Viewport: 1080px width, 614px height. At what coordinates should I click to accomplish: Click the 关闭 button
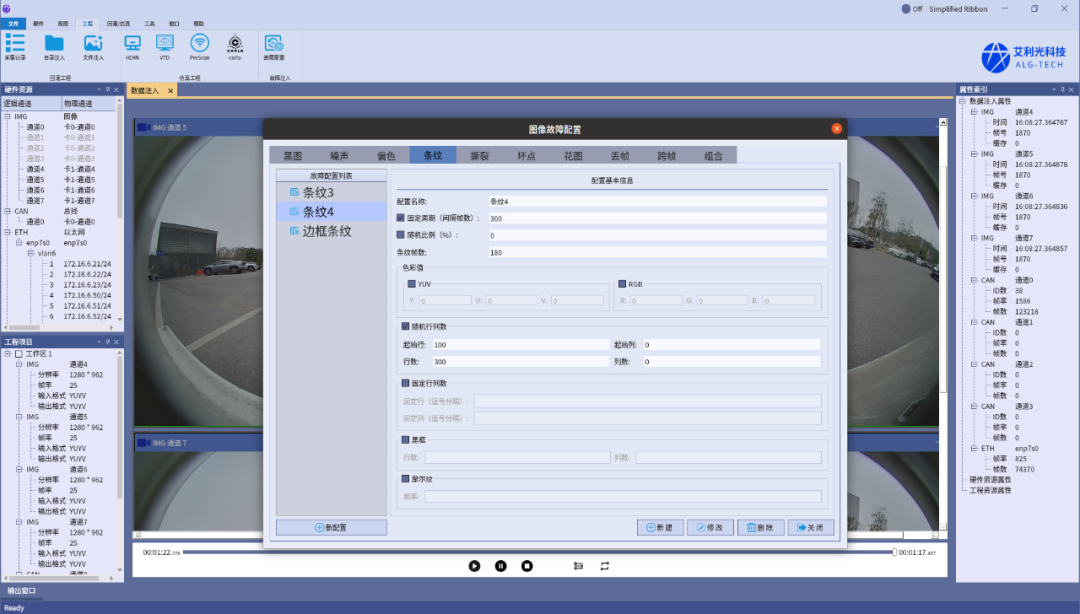pyautogui.click(x=811, y=527)
